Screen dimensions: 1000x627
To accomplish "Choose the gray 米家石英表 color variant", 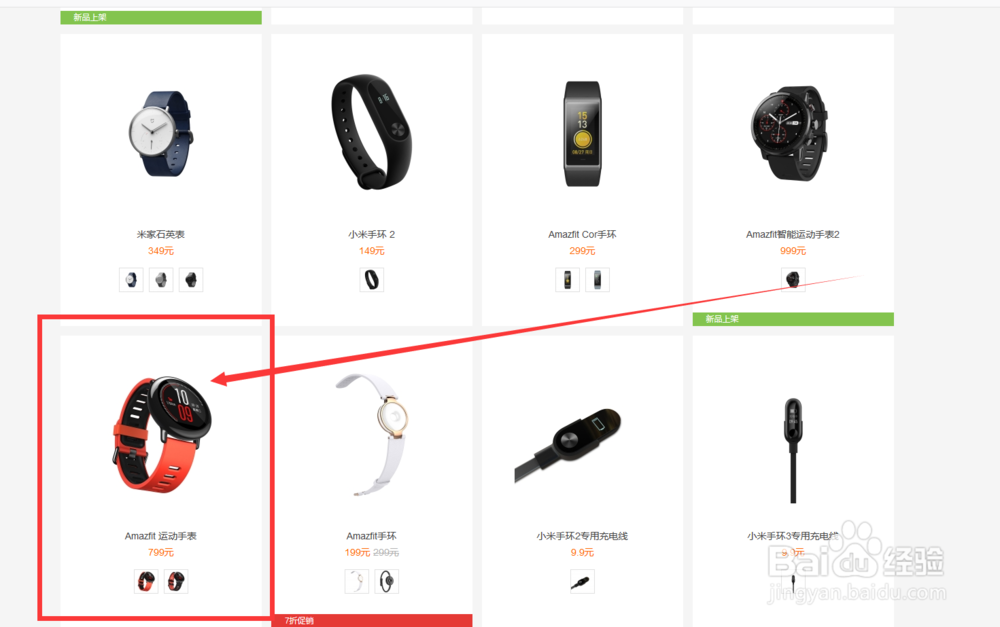I will 161,279.
